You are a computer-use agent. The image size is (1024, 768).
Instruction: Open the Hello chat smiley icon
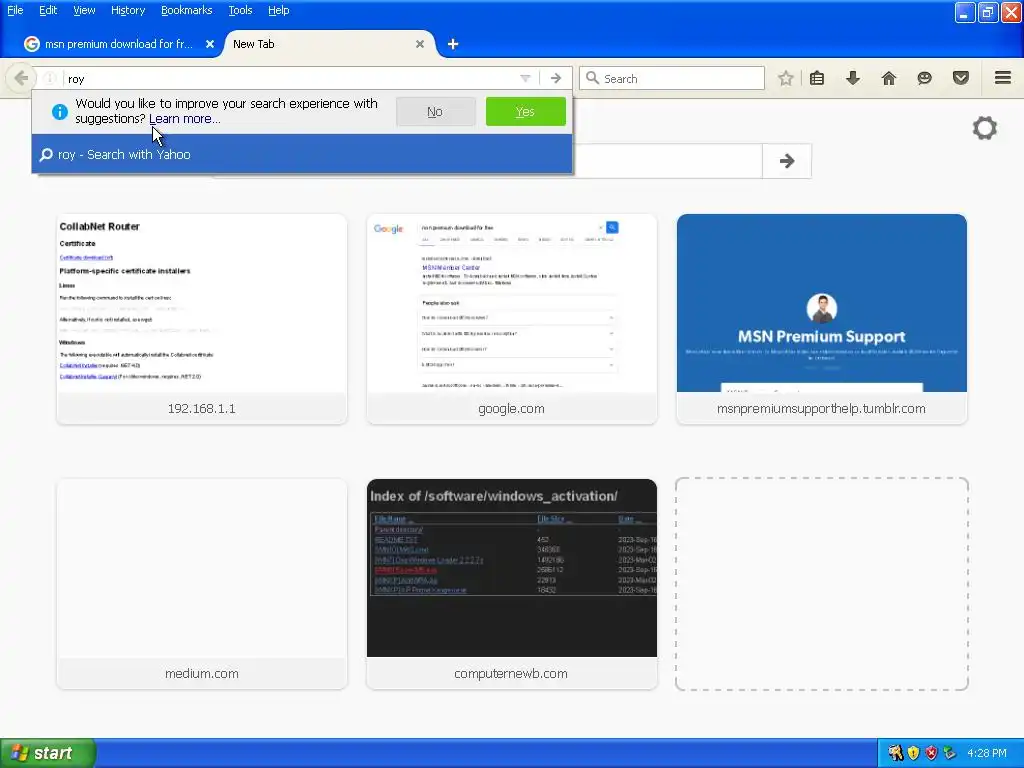point(925,78)
